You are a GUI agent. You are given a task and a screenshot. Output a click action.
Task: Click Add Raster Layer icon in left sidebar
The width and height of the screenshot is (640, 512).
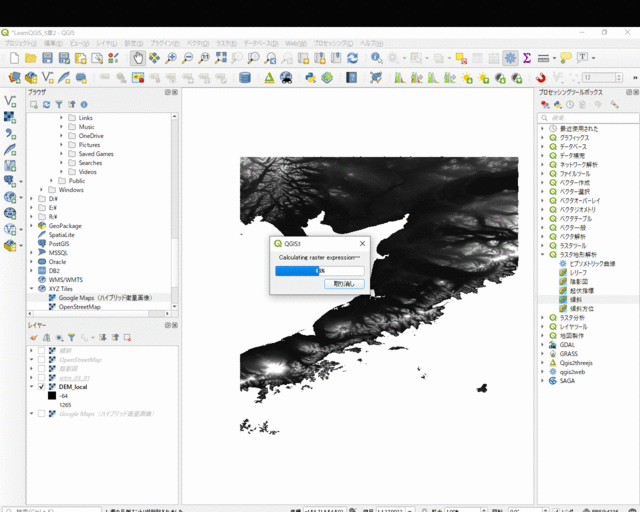click(10, 118)
